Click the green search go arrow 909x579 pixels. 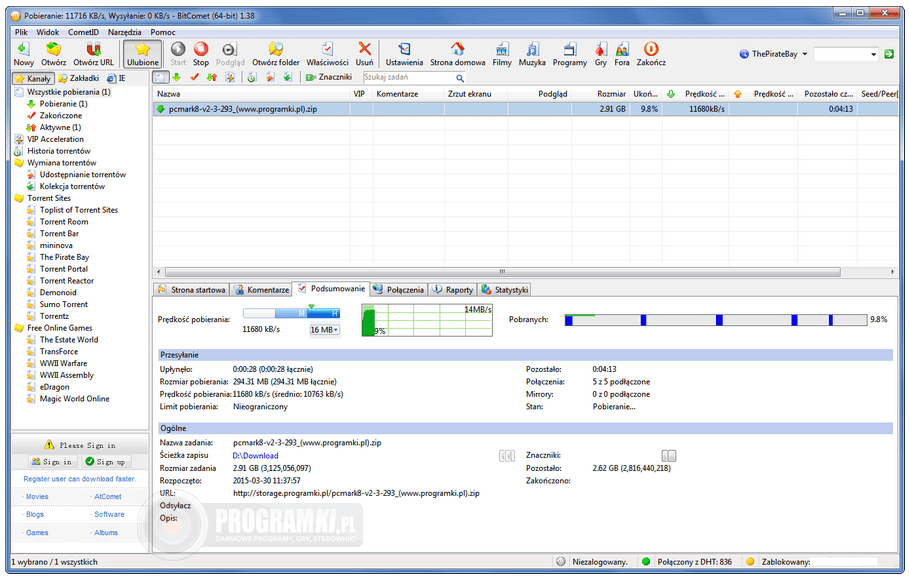[889, 54]
